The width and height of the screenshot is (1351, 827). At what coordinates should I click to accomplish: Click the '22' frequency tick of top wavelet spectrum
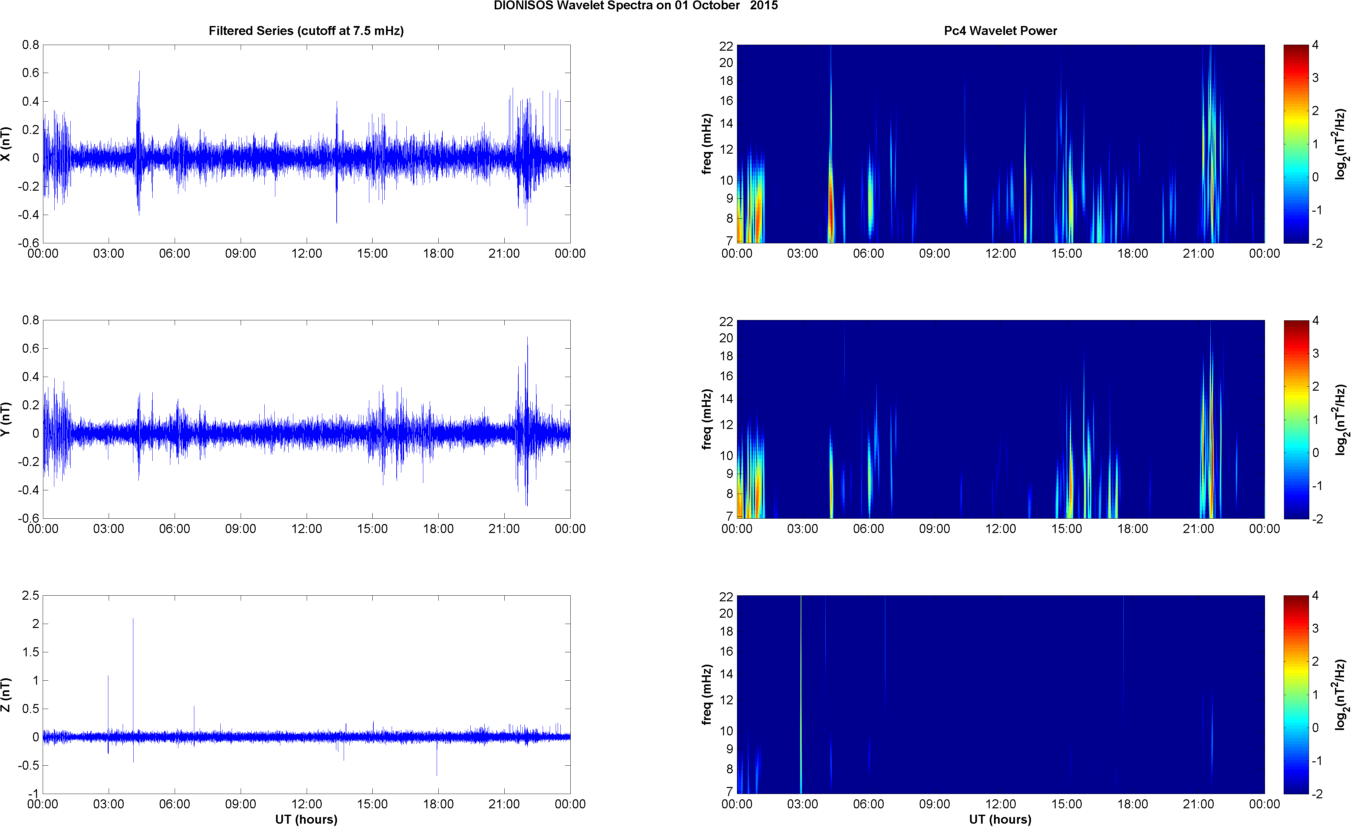coord(726,45)
